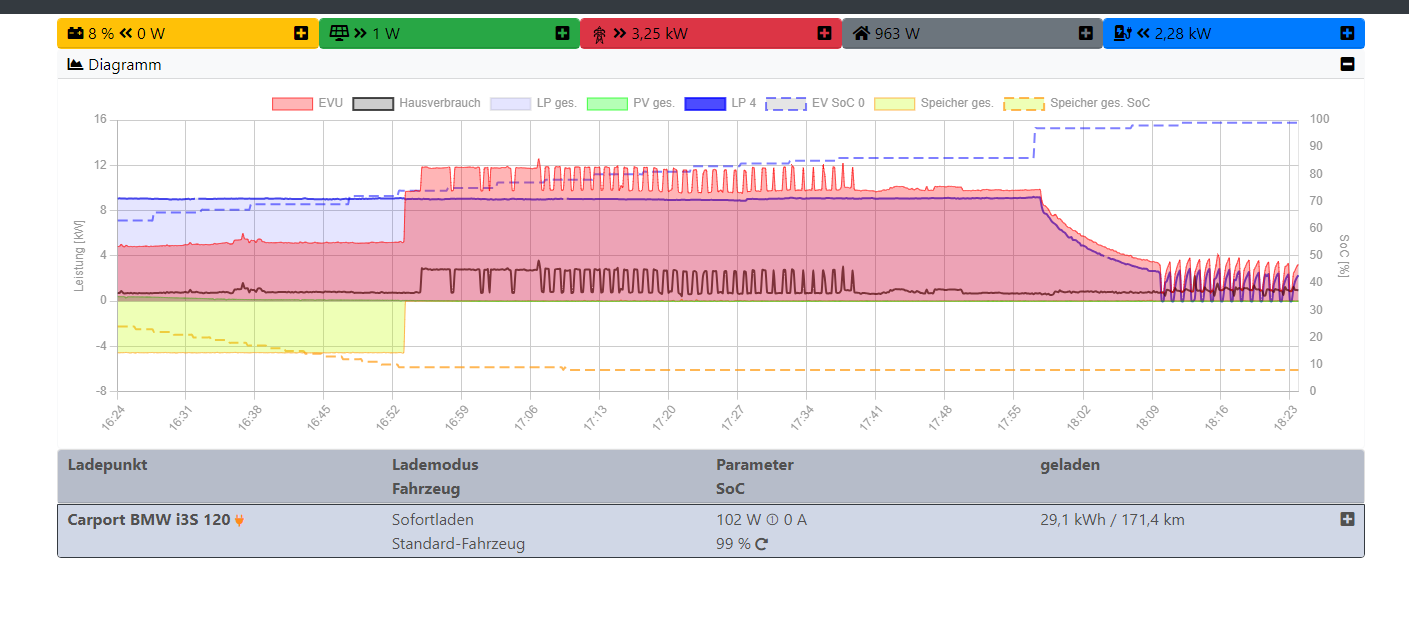Screen dimensions: 1409x621
Task: Expand the Carport BMW i3S row details
Action: [1347, 519]
